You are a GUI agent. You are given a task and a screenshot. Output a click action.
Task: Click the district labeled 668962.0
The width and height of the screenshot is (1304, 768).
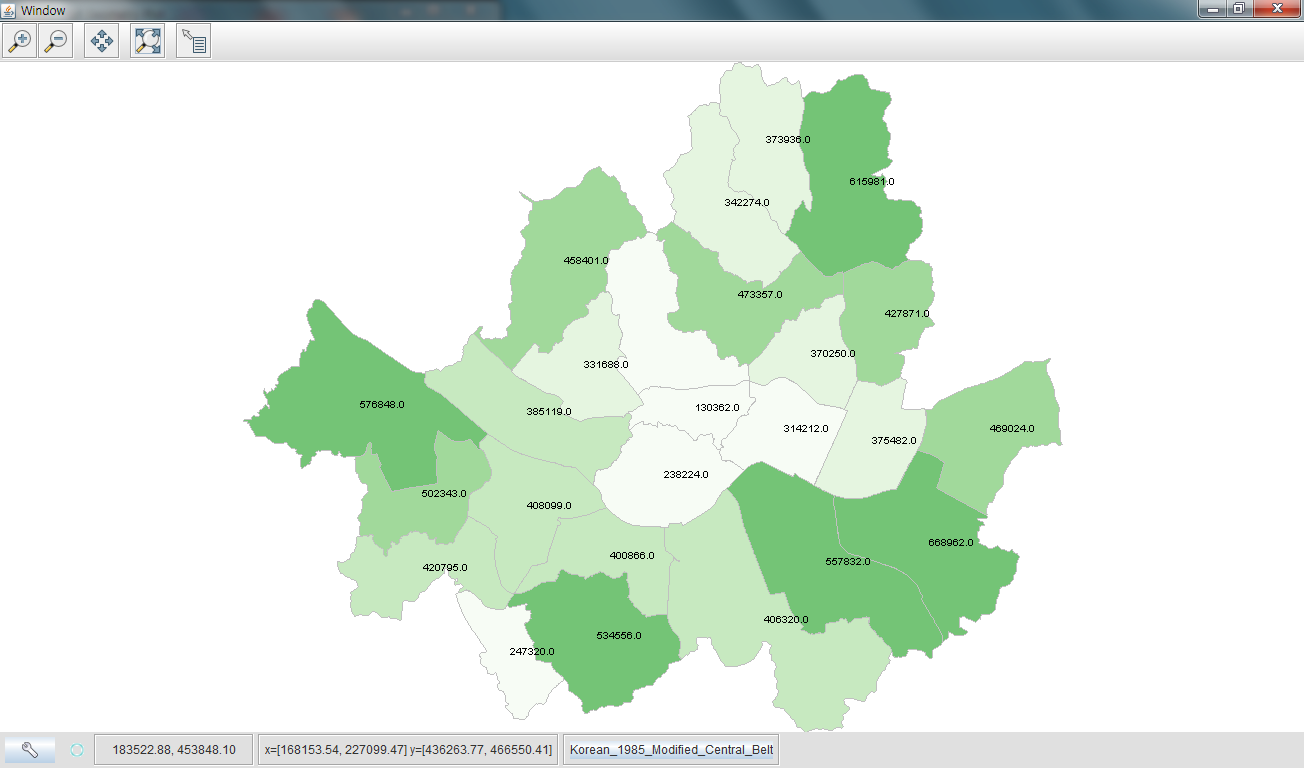point(950,541)
